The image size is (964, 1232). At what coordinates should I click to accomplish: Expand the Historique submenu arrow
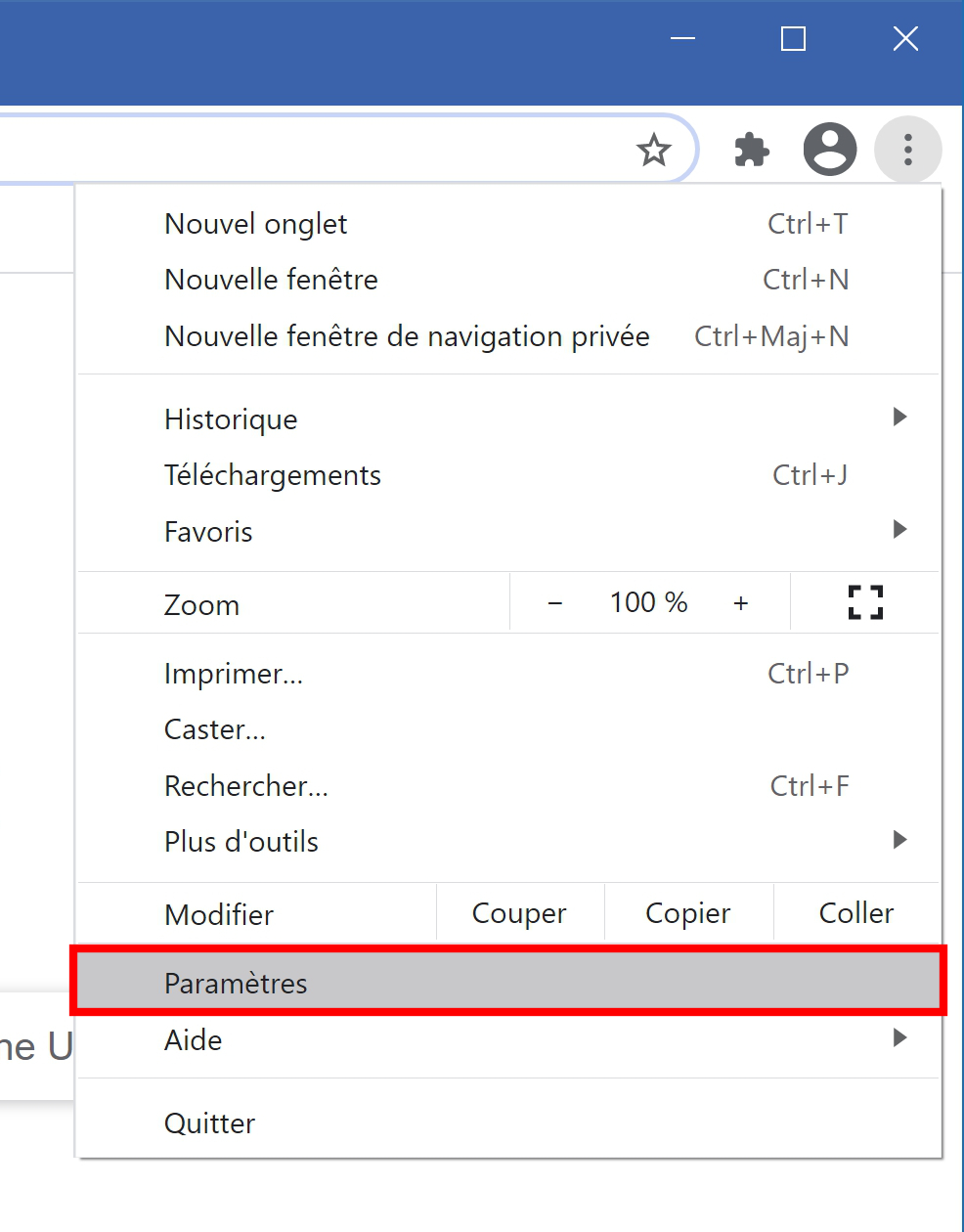[900, 418]
